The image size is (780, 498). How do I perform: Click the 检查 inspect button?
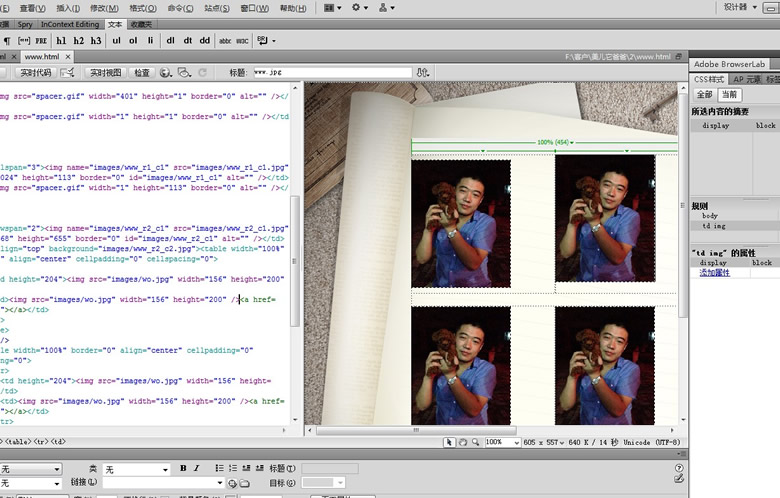coord(142,73)
